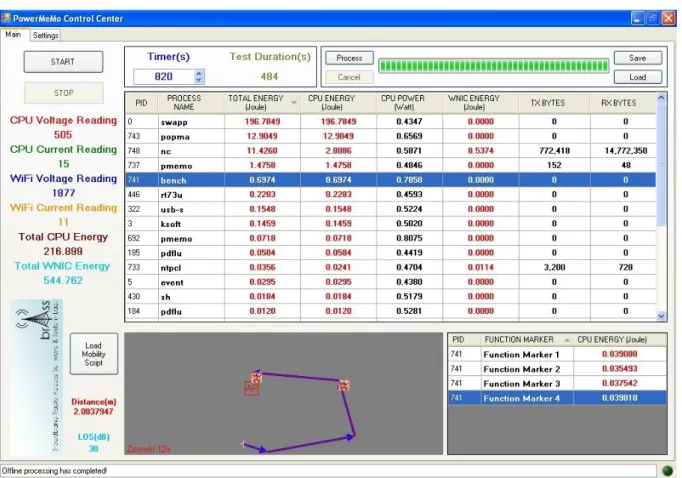Click the WiFi Voltage Reading value 1877
The image size is (682, 478).
[63, 193]
